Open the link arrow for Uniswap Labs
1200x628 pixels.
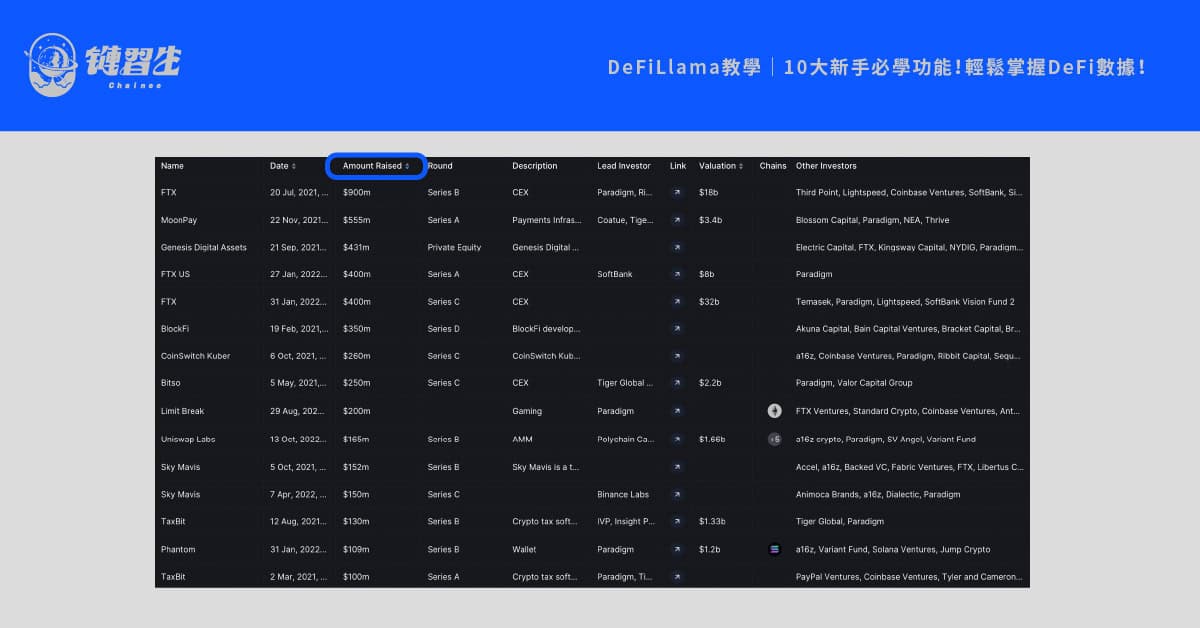[x=677, y=439]
